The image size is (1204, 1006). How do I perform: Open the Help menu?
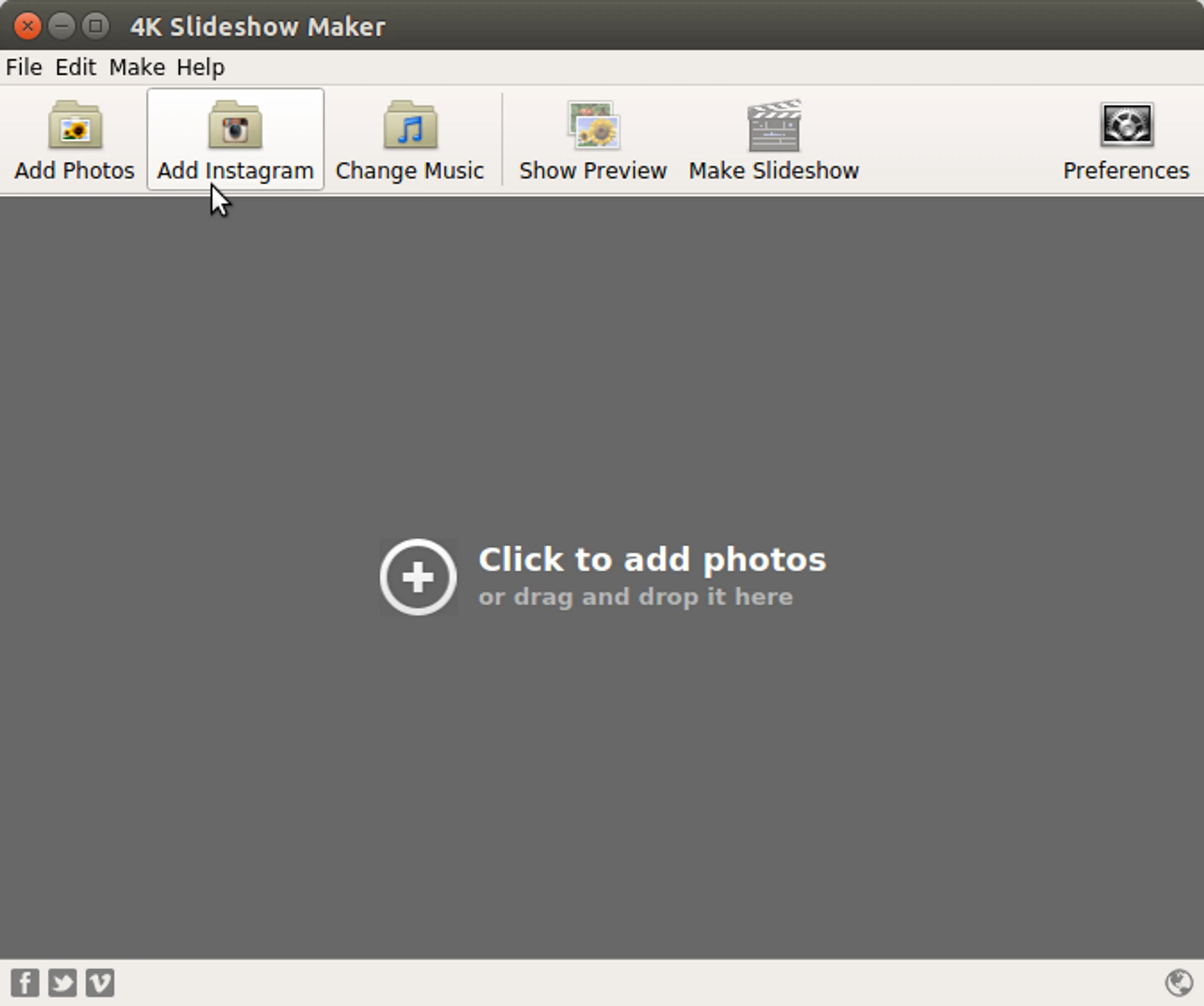201,67
